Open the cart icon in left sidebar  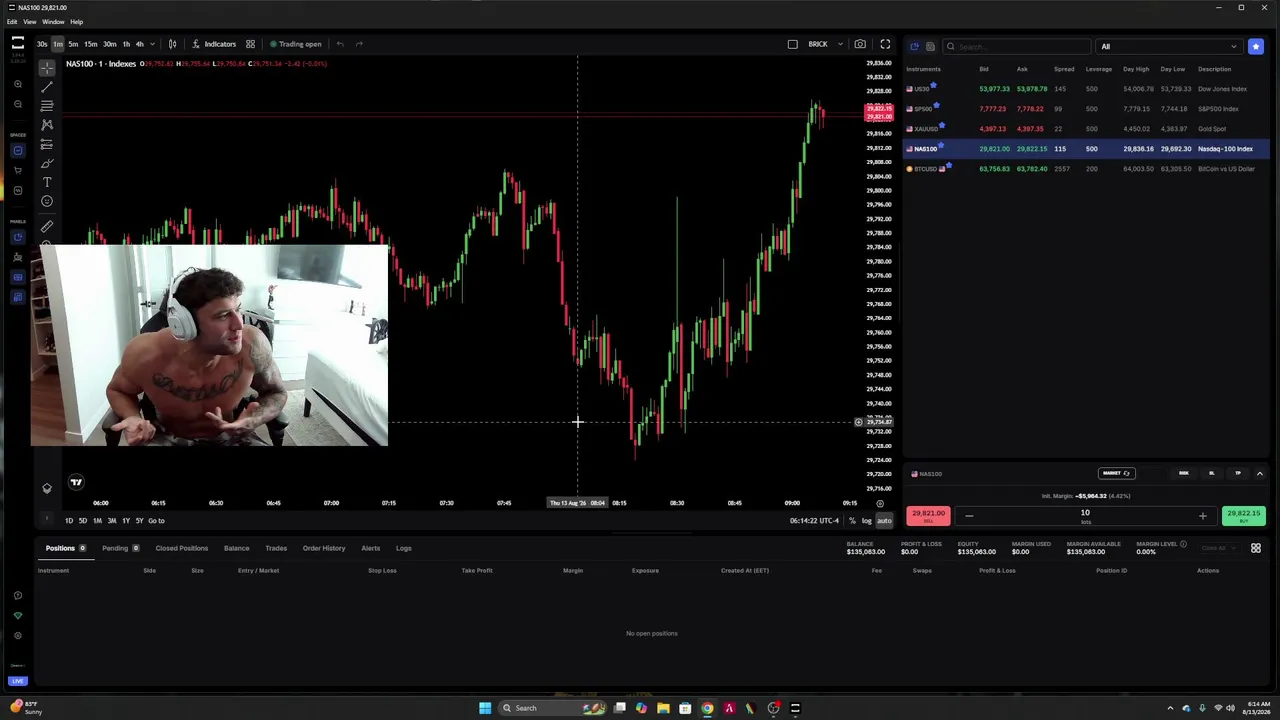pyautogui.click(x=18, y=170)
